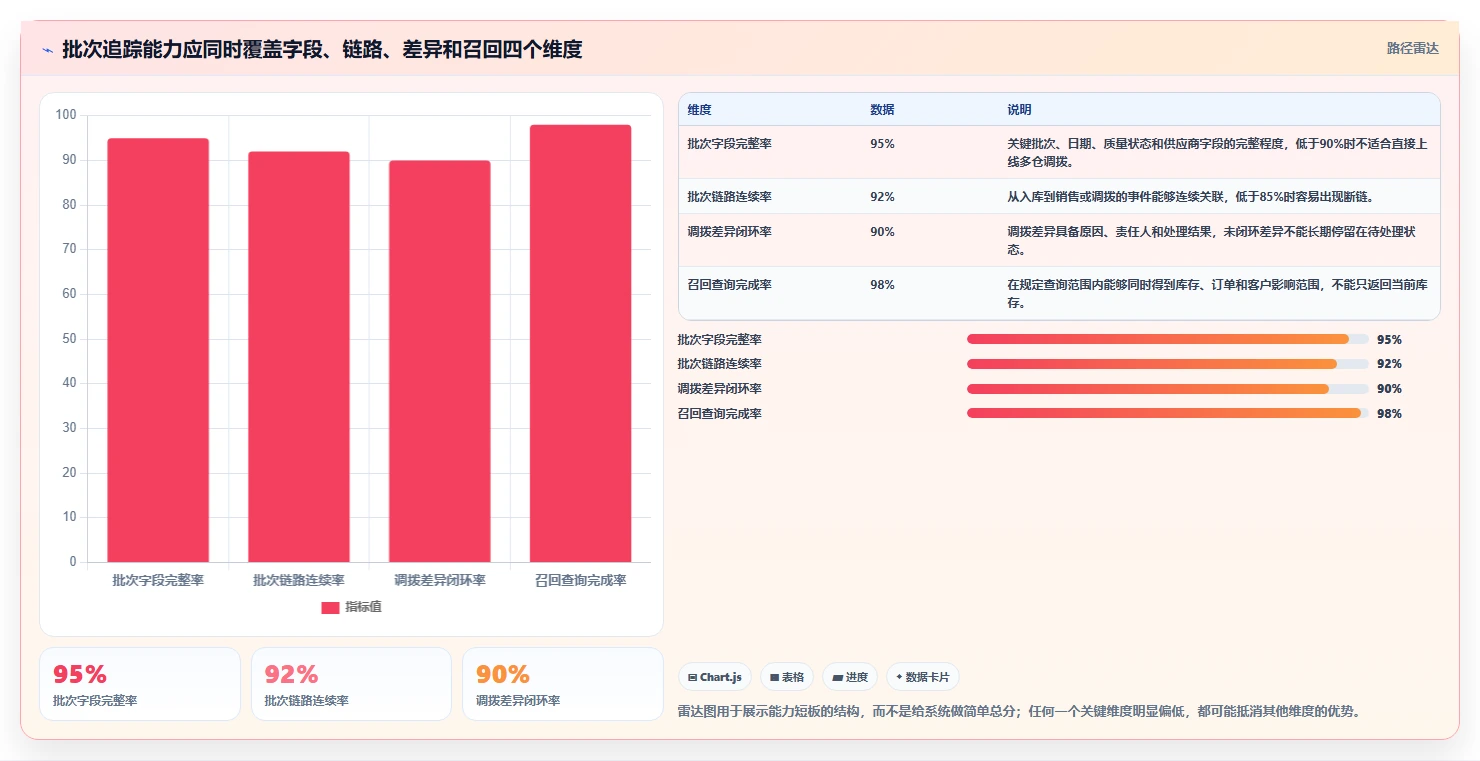Click the 批次字段完整率 caption under the 95% card
Image resolution: width=1480 pixels, height=761 pixels.
coord(95,701)
